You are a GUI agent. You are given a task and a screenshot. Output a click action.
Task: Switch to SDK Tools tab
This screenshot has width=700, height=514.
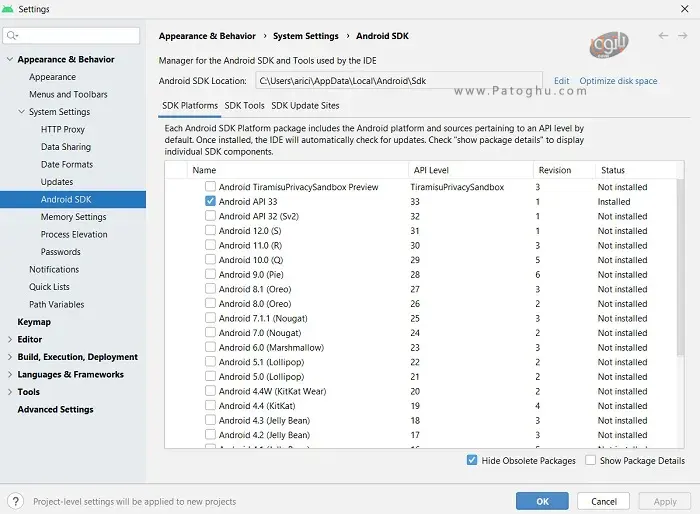point(244,106)
